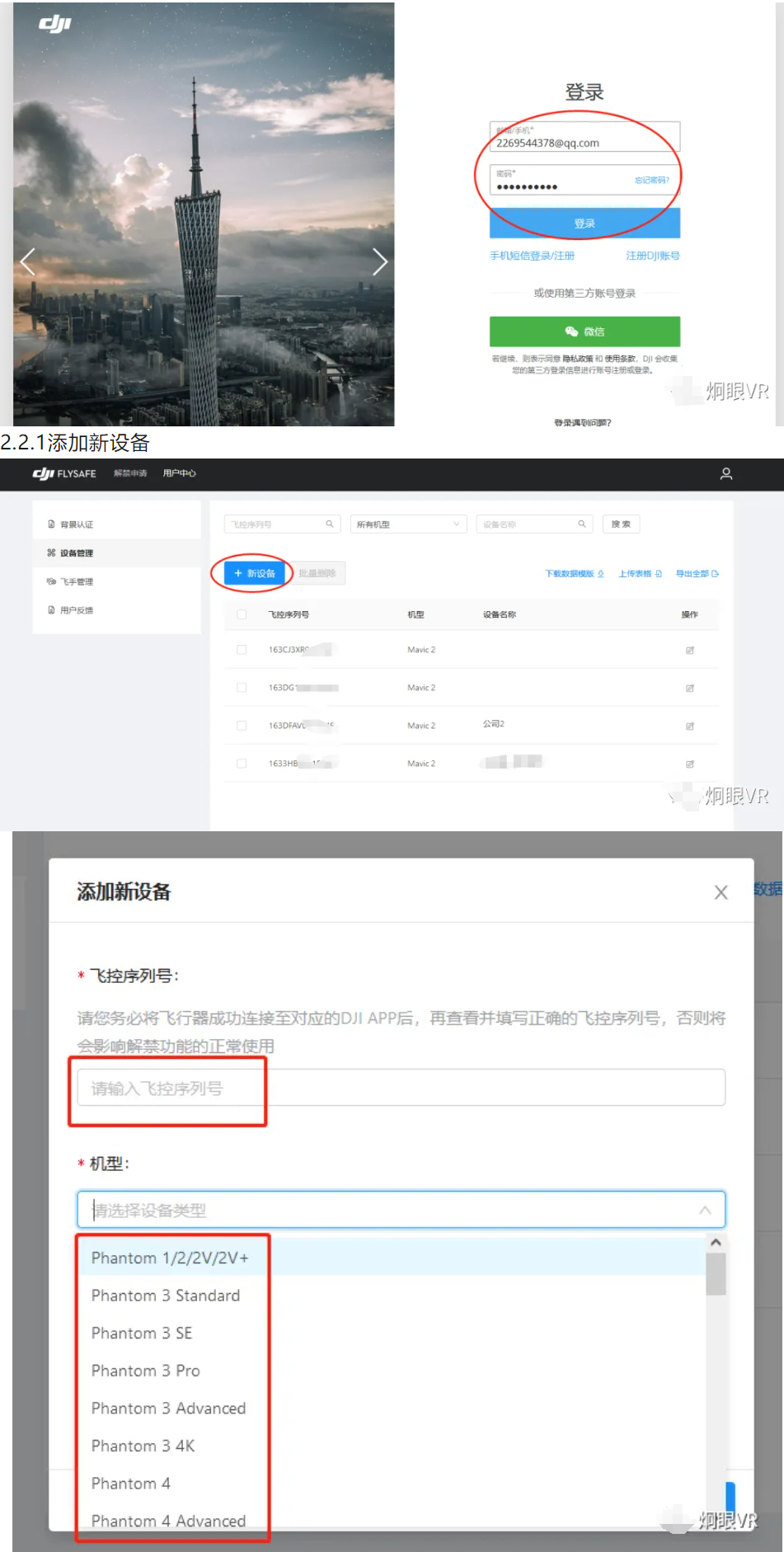The height and width of the screenshot is (1552, 784).
Task: Show next slide with right carousel arrow
Action: [379, 262]
